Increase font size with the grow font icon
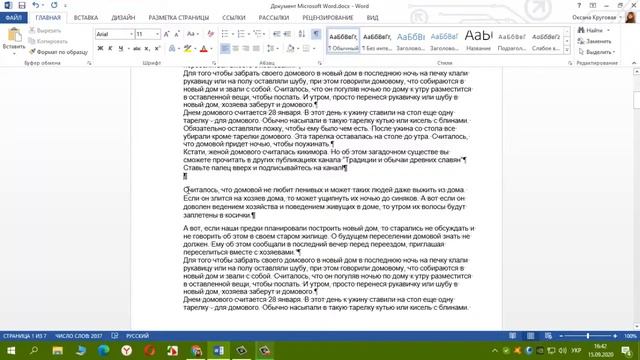This screenshot has height=360, width=640. (167, 34)
